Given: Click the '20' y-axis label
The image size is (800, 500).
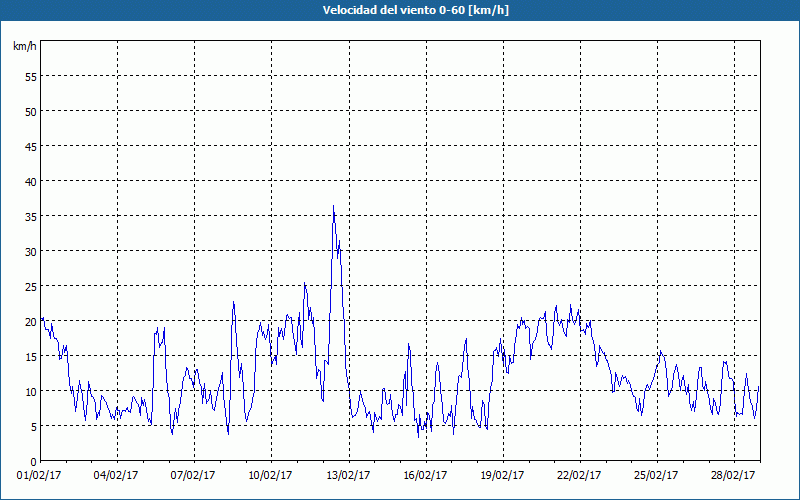Looking at the screenshot, I should point(31,321).
